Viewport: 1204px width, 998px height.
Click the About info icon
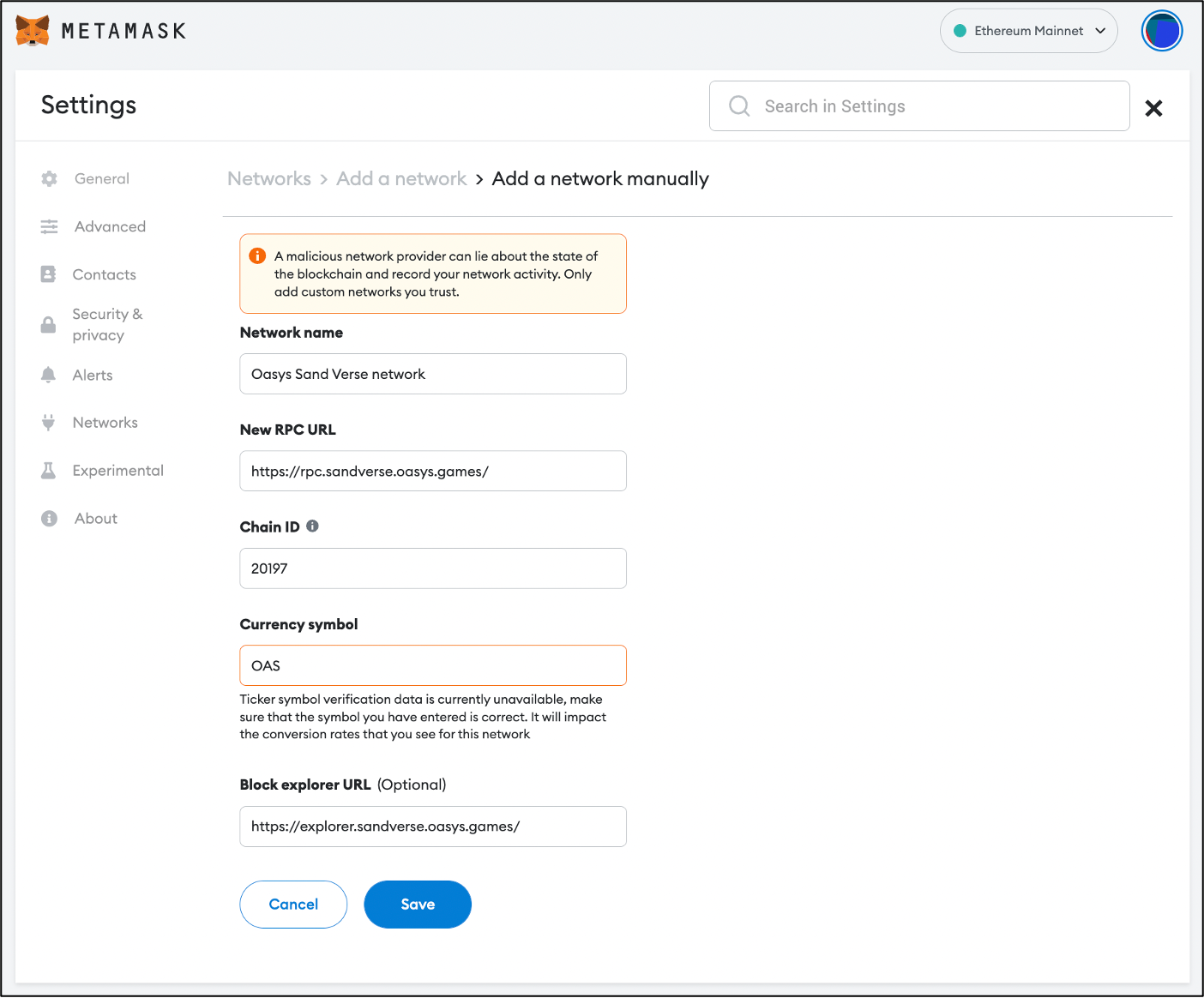pos(49,519)
